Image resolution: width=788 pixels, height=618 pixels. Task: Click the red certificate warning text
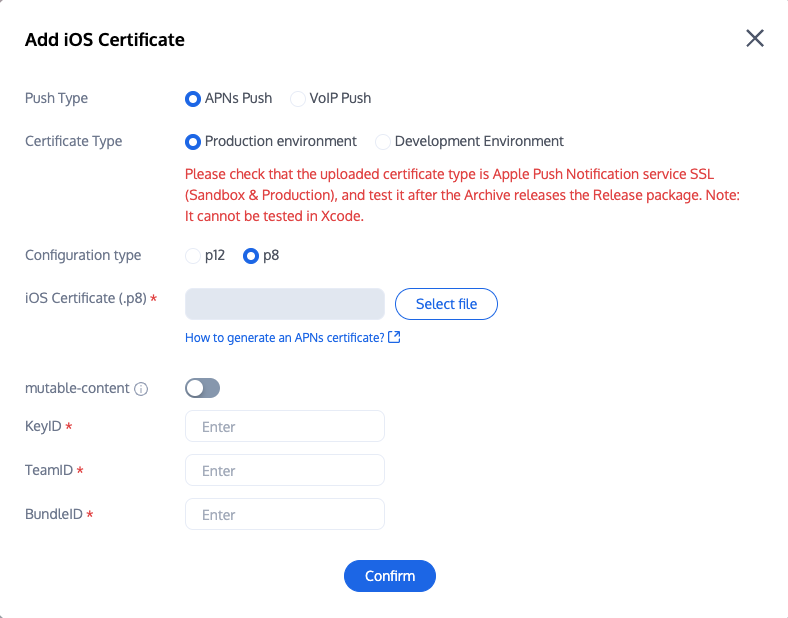(462, 193)
